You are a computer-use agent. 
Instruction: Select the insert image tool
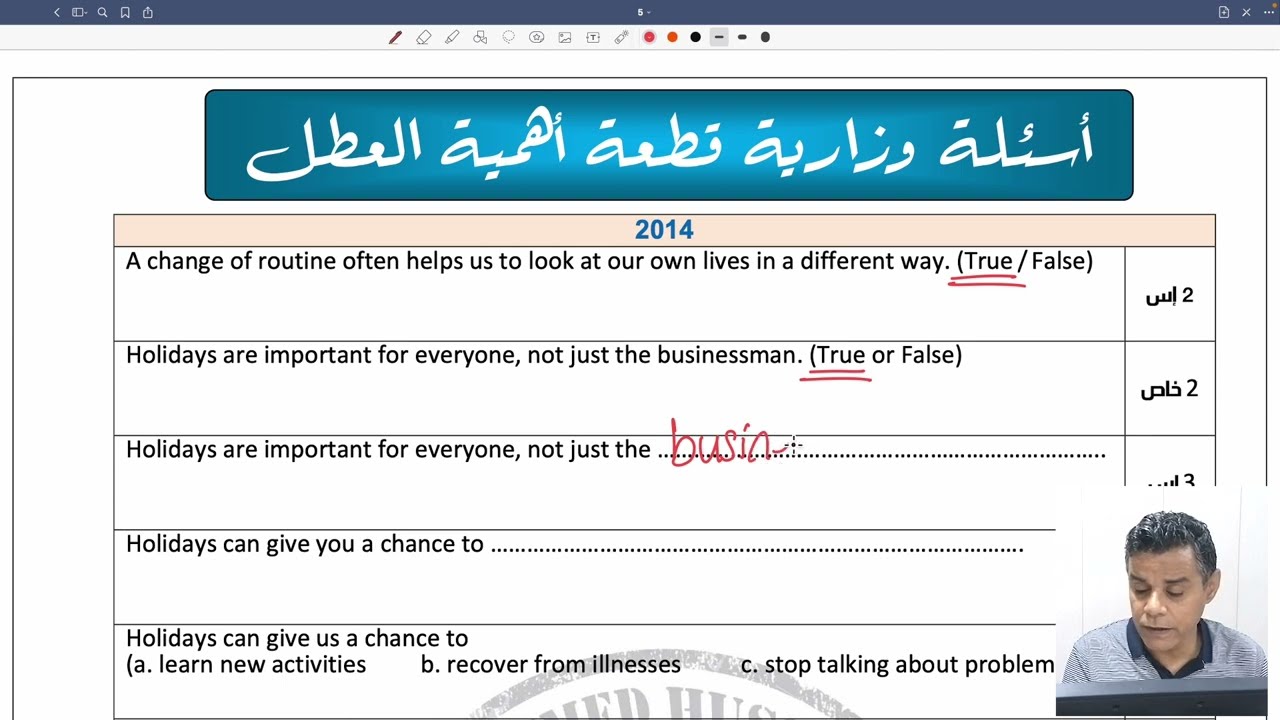click(565, 37)
